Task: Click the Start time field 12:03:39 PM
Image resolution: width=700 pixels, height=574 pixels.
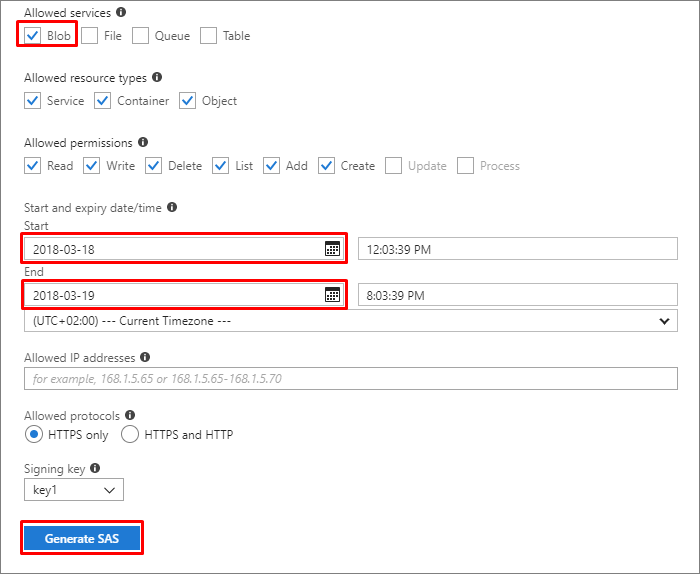Action: [518, 249]
